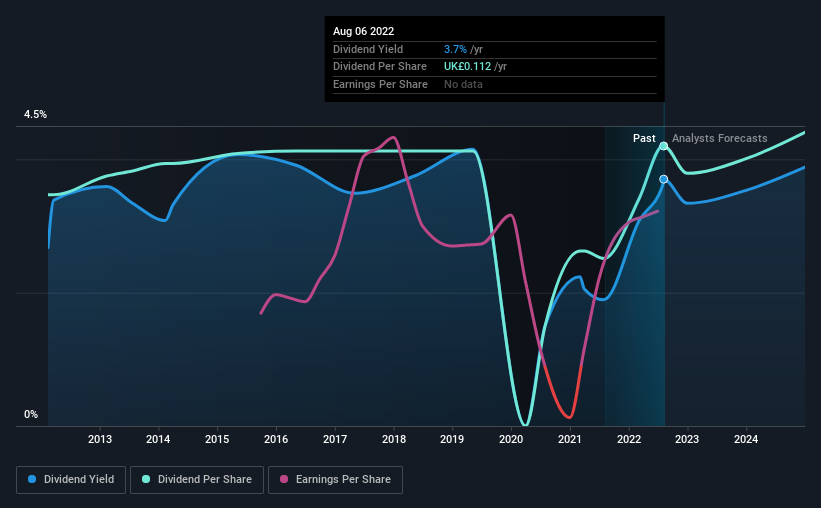Viewport: 821px width, 508px height.
Task: Click the 3.7% dividend yield value
Action: 455,49
